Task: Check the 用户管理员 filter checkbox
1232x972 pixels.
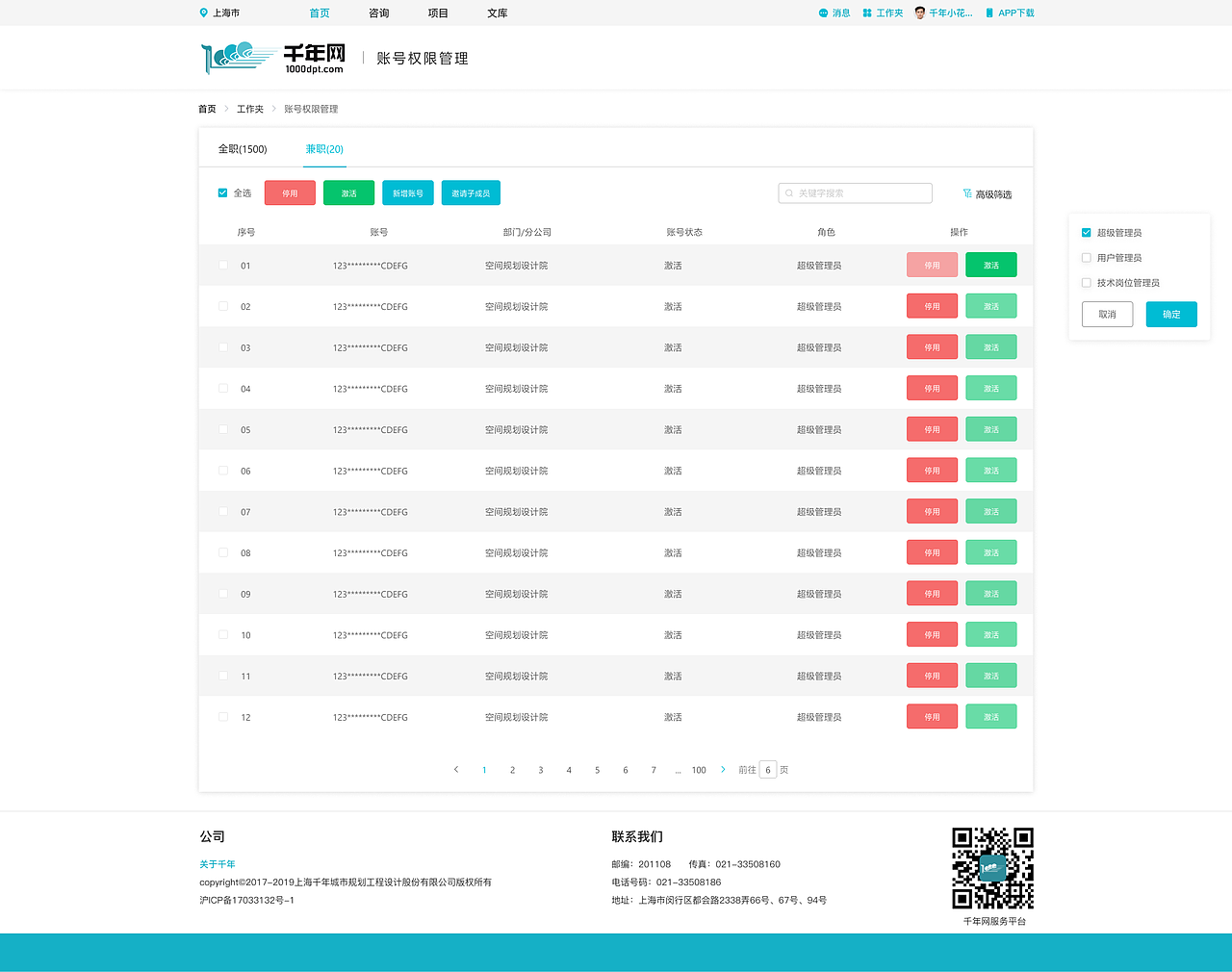Action: (1087, 257)
